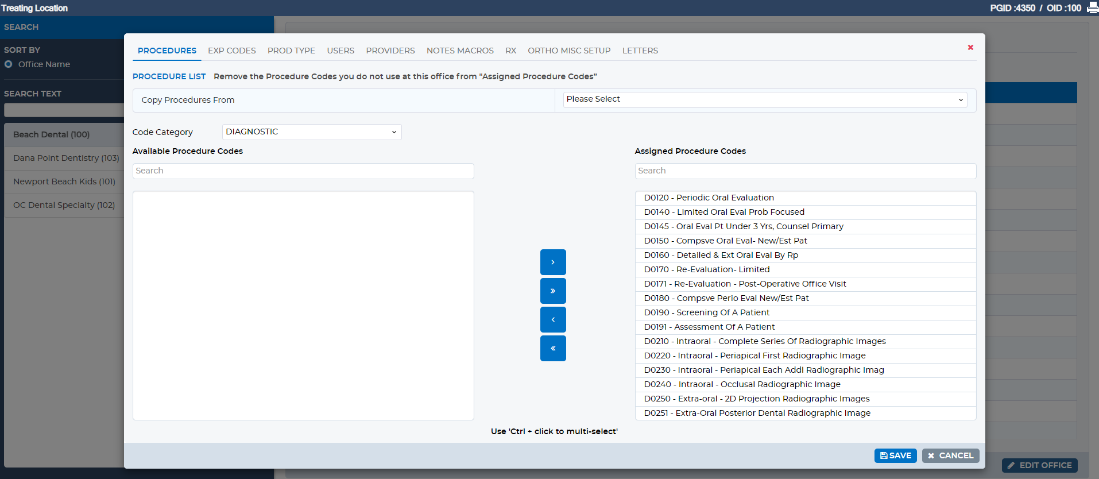Viewport: 1099px width, 479px height.
Task: Select D0190 - Screening Of A Patient
Action: click(x=805, y=313)
